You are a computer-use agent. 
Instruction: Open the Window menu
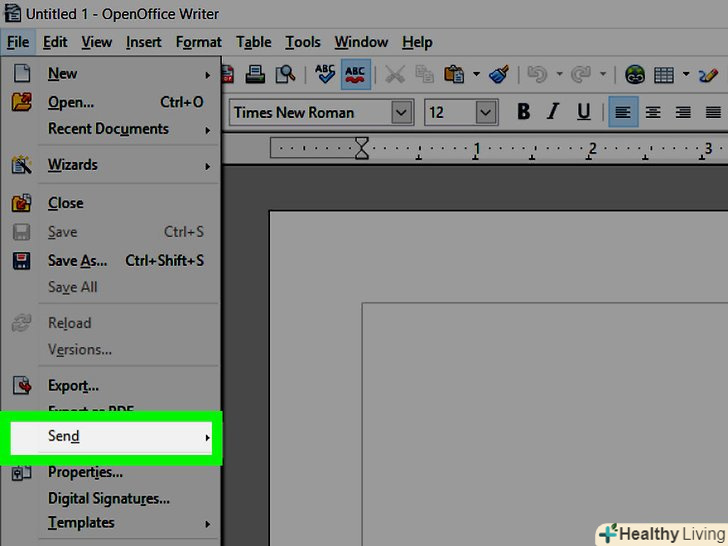(x=361, y=42)
